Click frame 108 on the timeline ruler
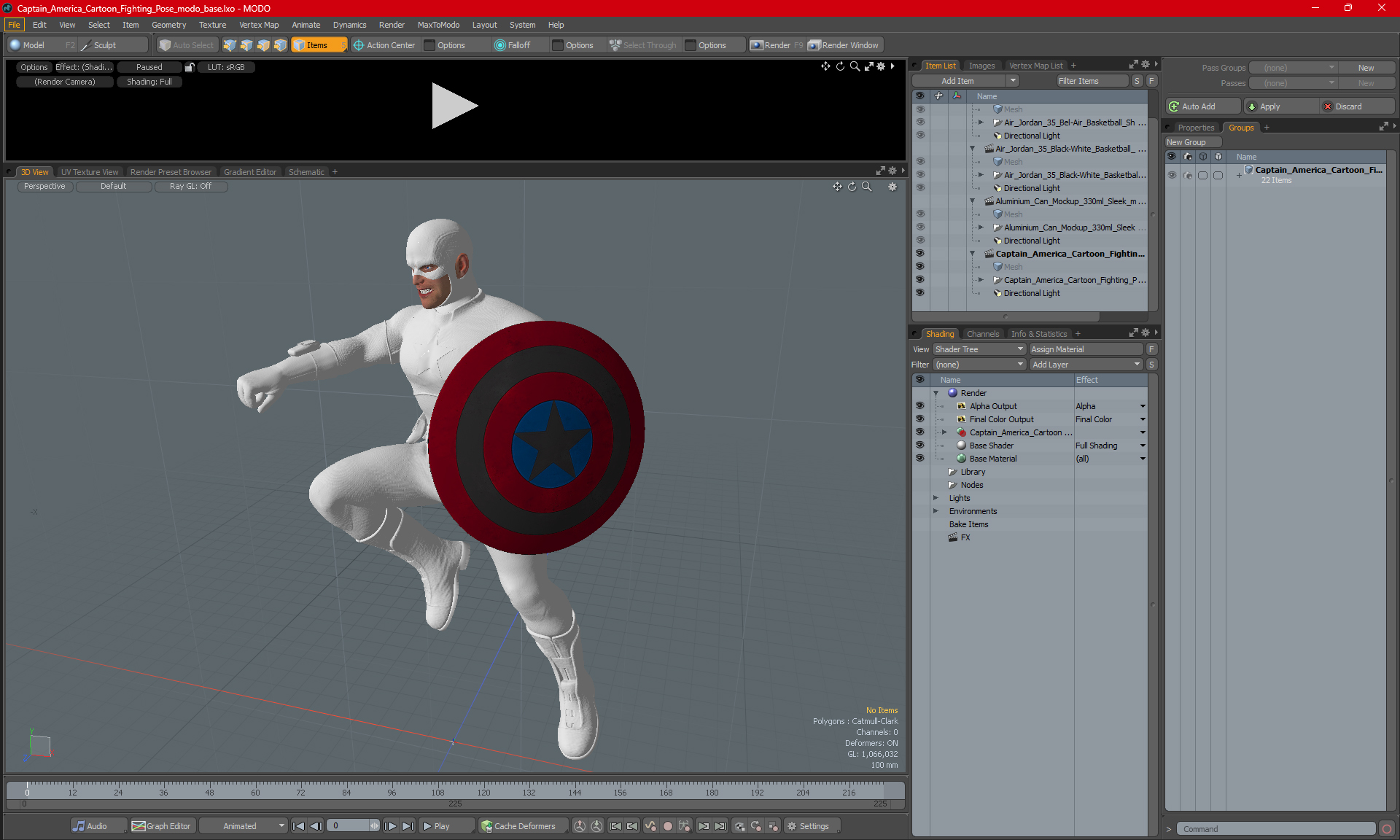This screenshot has height=840, width=1400. (x=437, y=792)
